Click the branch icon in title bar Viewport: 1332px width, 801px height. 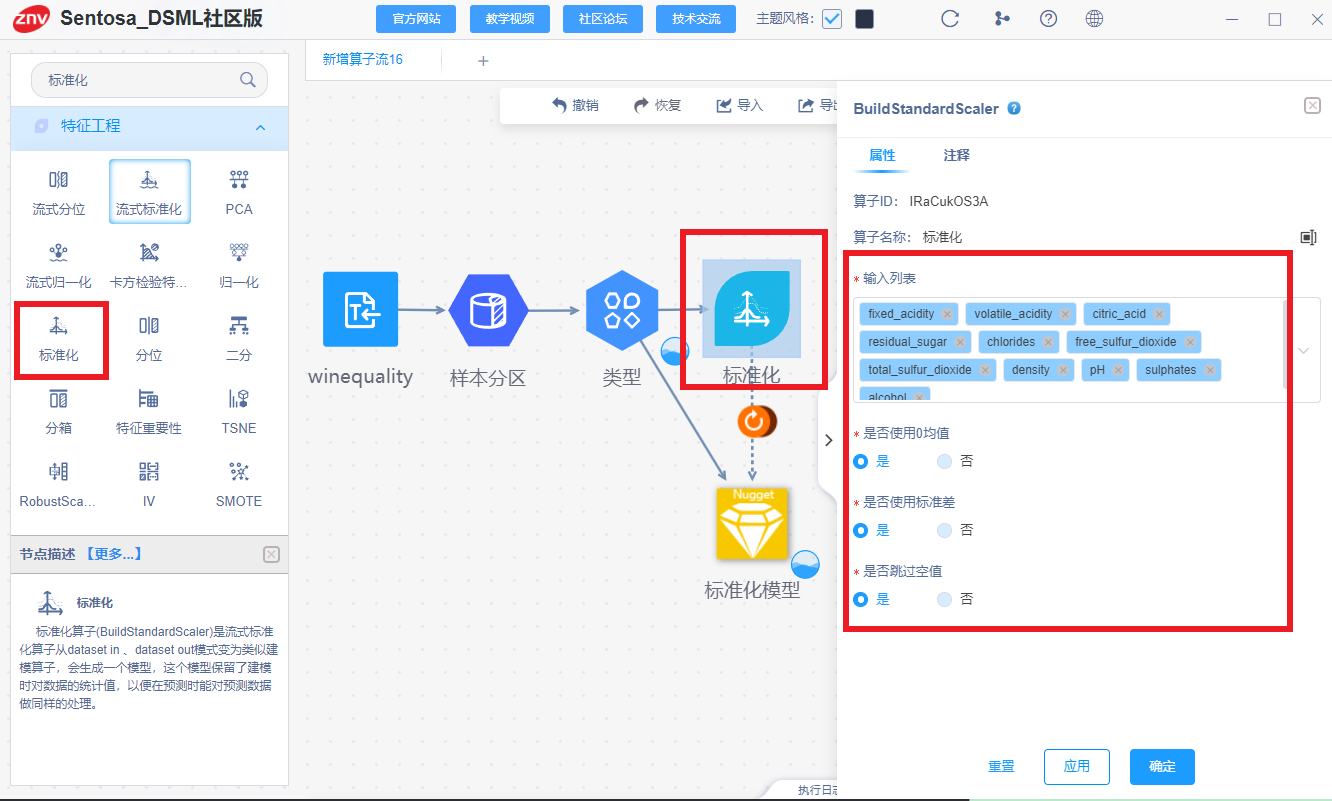1001,19
